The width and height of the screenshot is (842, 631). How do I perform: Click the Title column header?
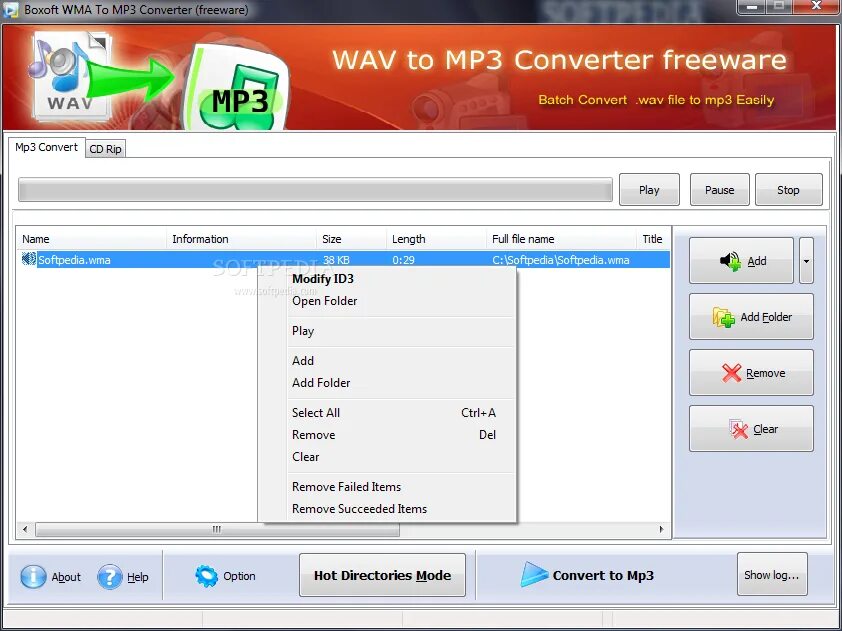point(653,239)
